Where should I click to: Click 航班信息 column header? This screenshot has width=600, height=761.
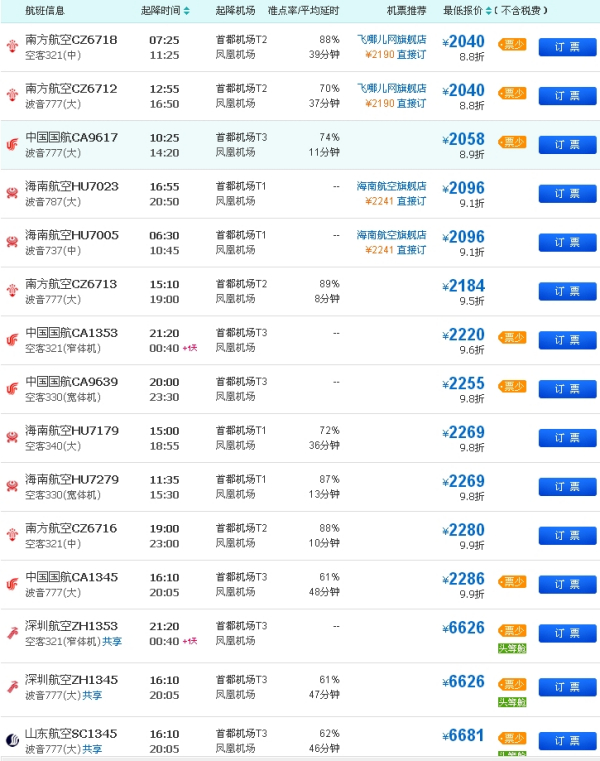point(45,11)
